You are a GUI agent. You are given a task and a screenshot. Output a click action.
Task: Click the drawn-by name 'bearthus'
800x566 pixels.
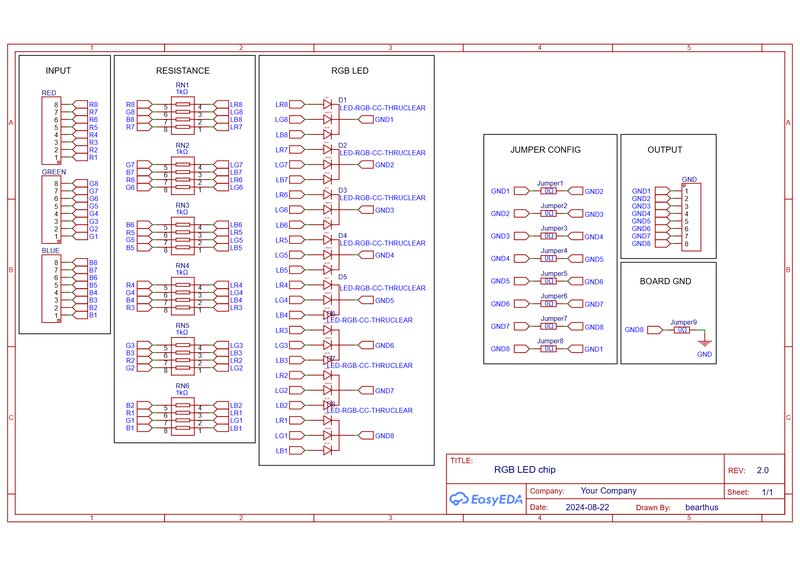tap(702, 507)
